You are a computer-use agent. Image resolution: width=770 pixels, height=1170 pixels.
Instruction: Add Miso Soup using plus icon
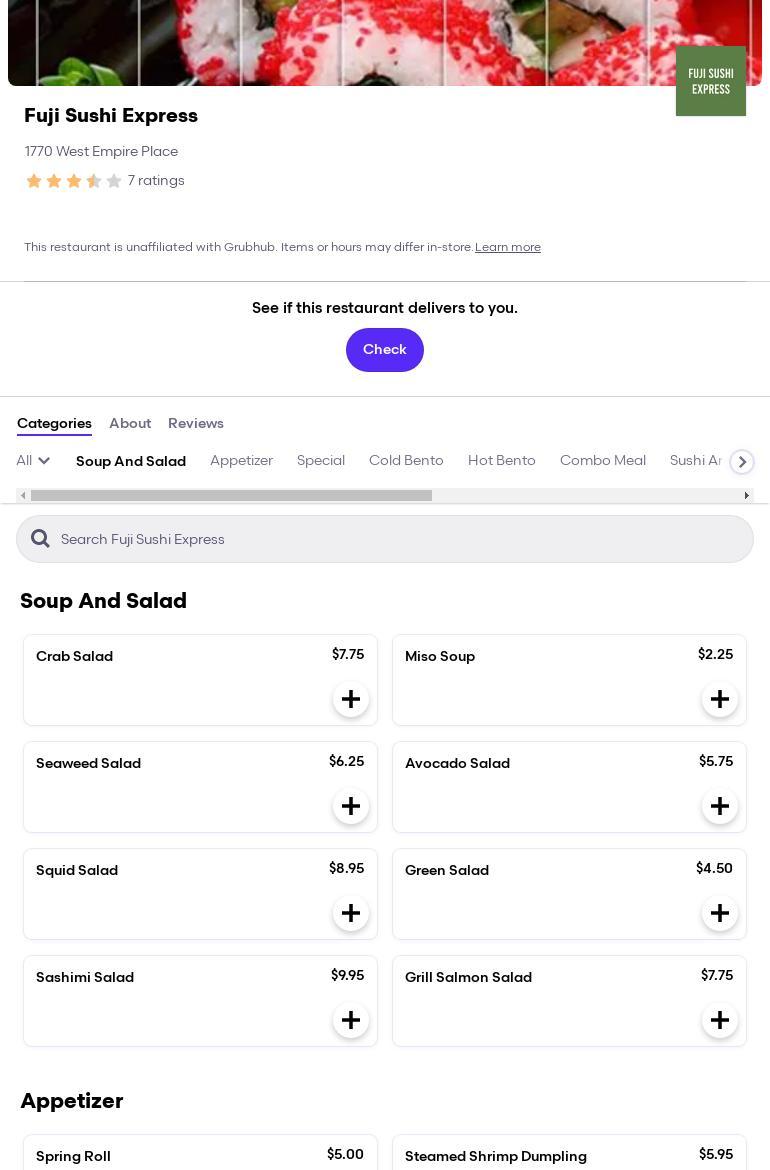click(720, 699)
